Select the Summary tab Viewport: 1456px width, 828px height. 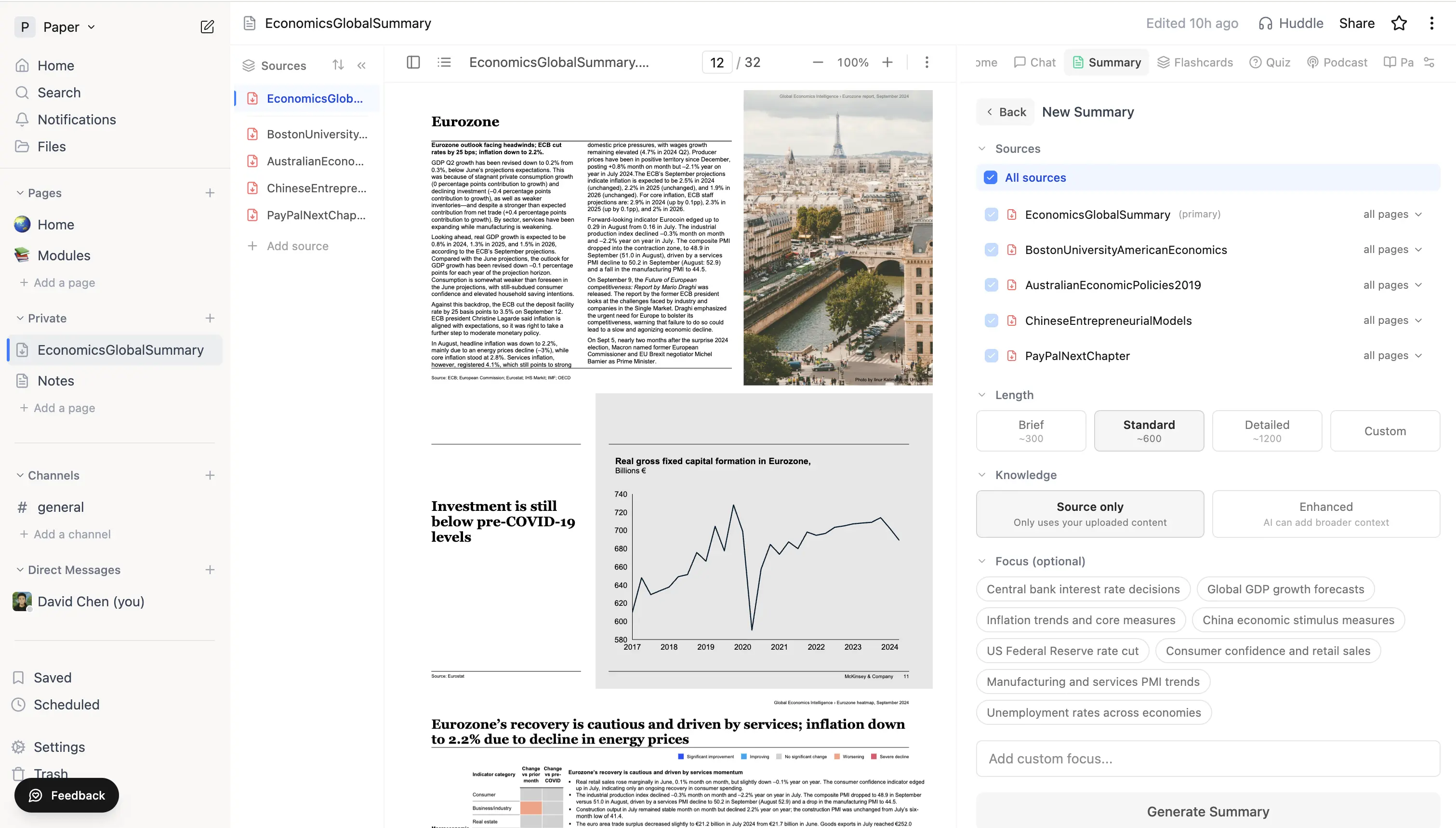click(x=1107, y=62)
